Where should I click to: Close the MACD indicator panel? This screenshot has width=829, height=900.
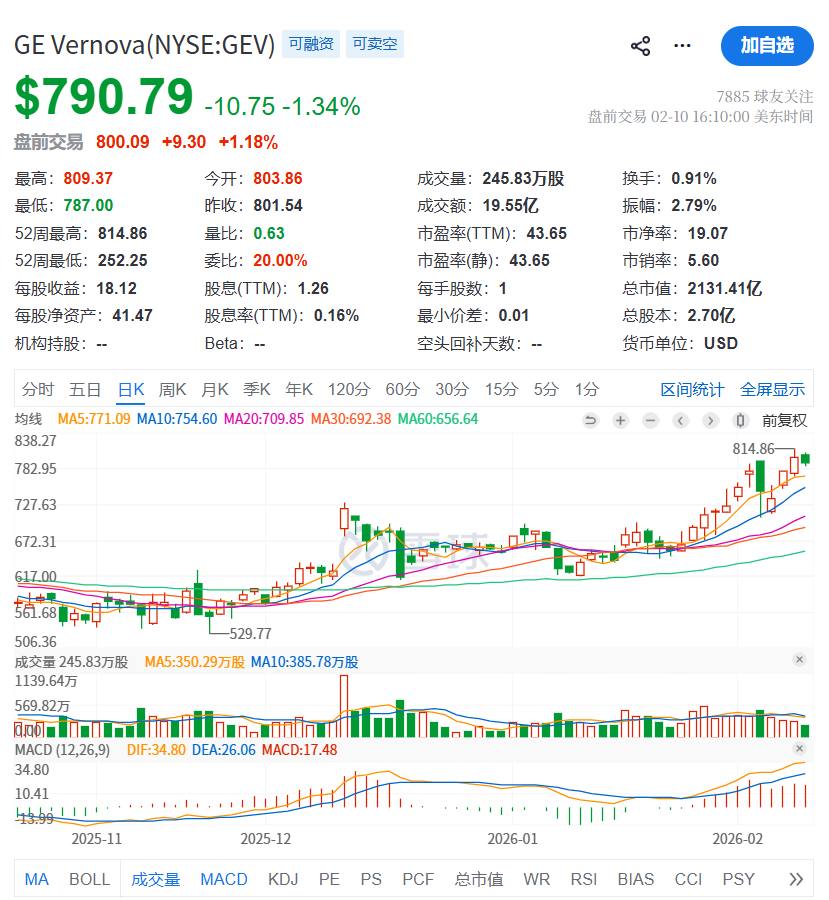[x=799, y=748]
